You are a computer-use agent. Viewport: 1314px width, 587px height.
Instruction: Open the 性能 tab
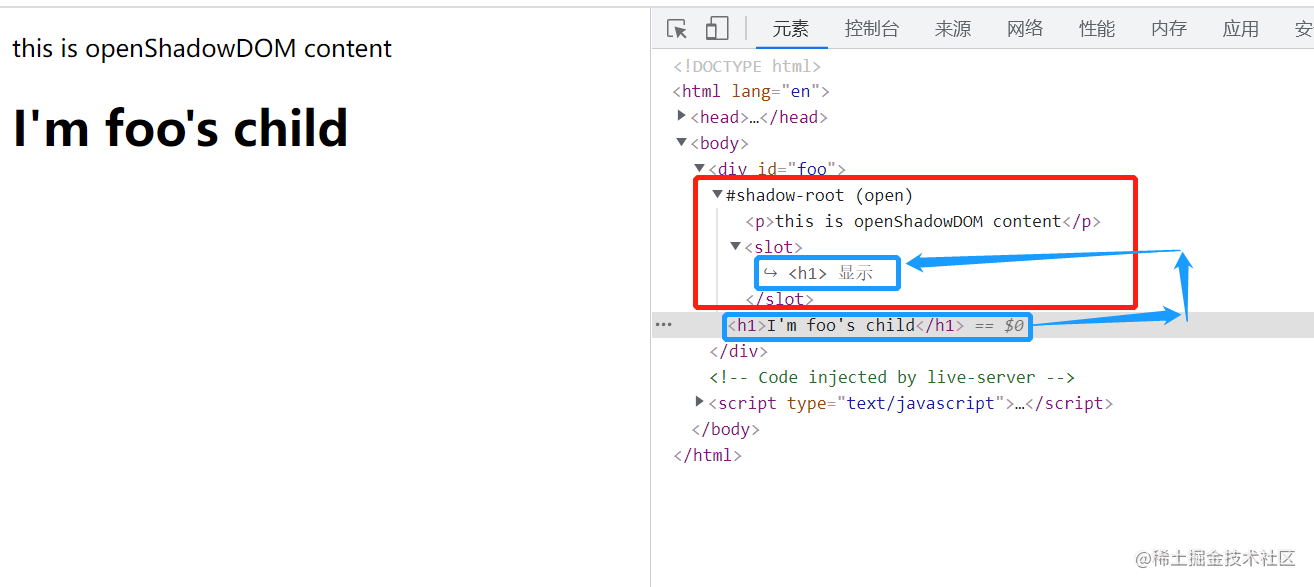pyautogui.click(x=1097, y=29)
